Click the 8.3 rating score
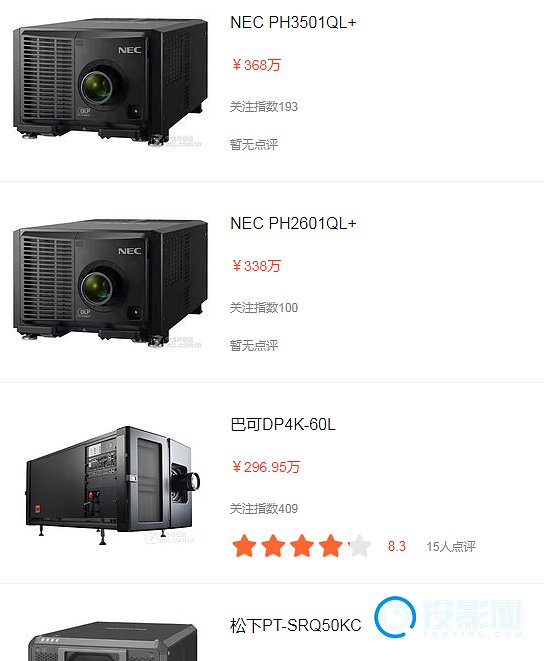Viewport: 544px width, 661px height. tap(397, 546)
